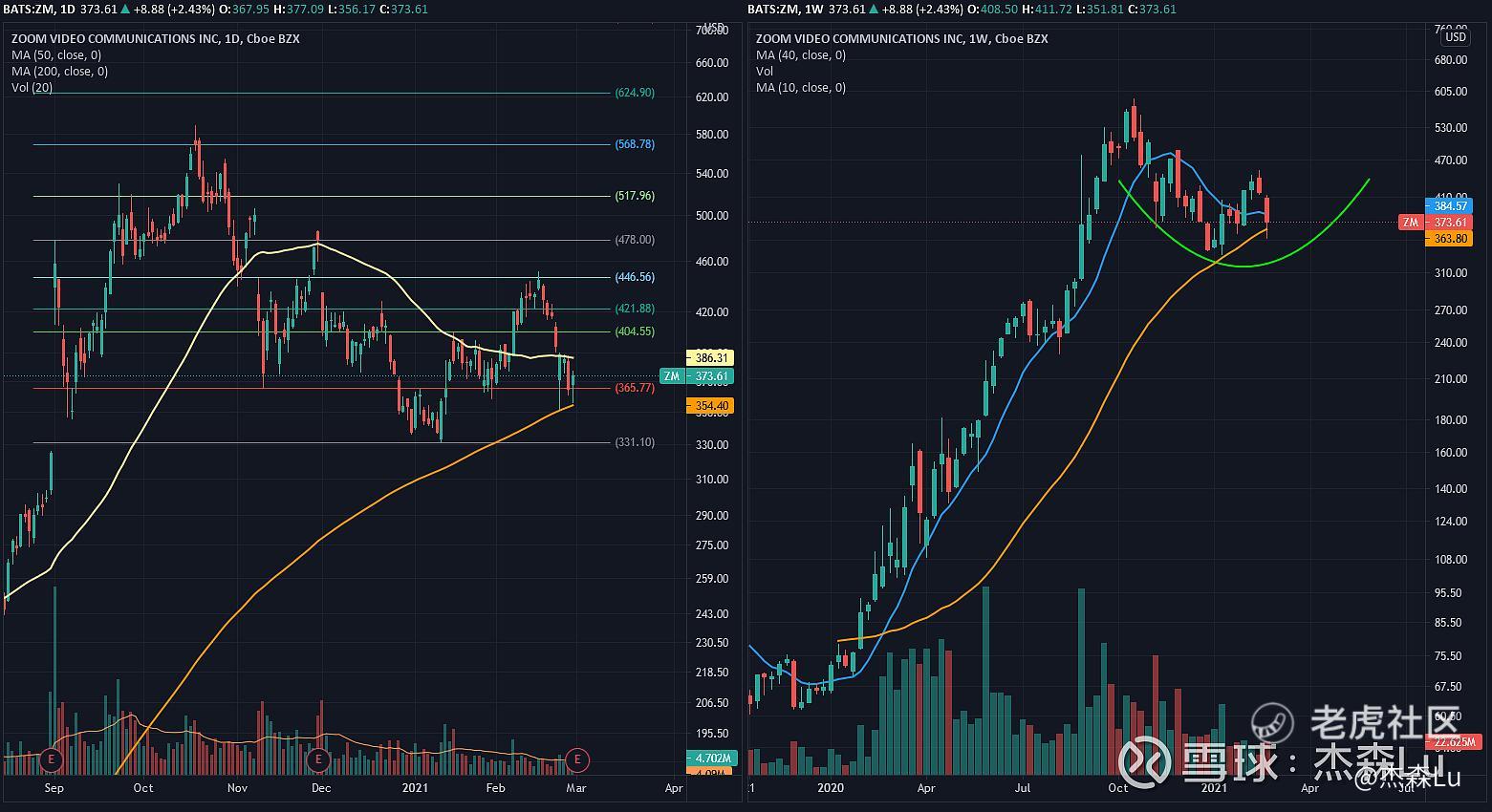This screenshot has height=812, width=1492.
Task: Click the orange 354.40 MA price label
Action: pyautogui.click(x=710, y=406)
